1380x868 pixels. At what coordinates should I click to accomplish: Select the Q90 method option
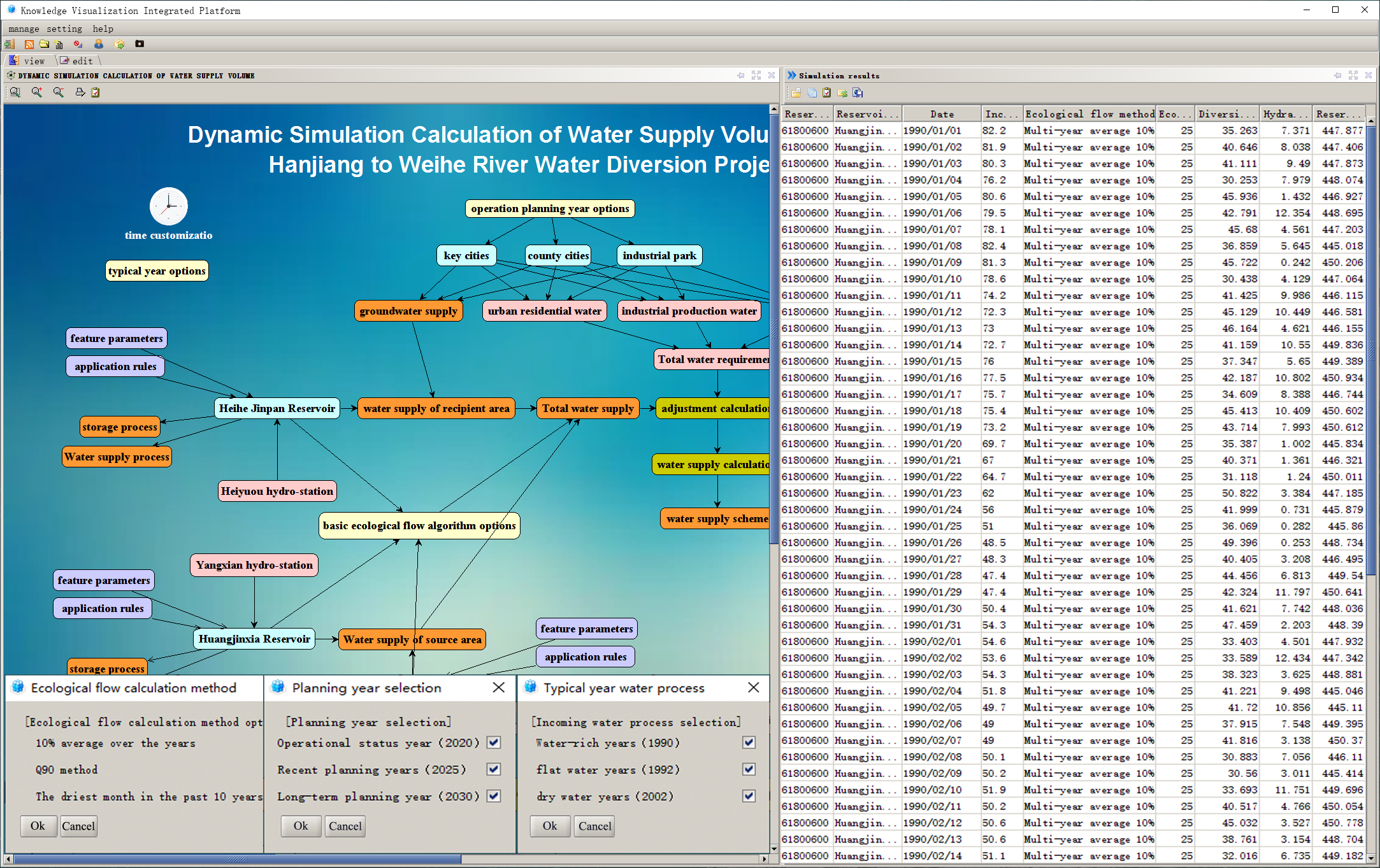coord(66,770)
